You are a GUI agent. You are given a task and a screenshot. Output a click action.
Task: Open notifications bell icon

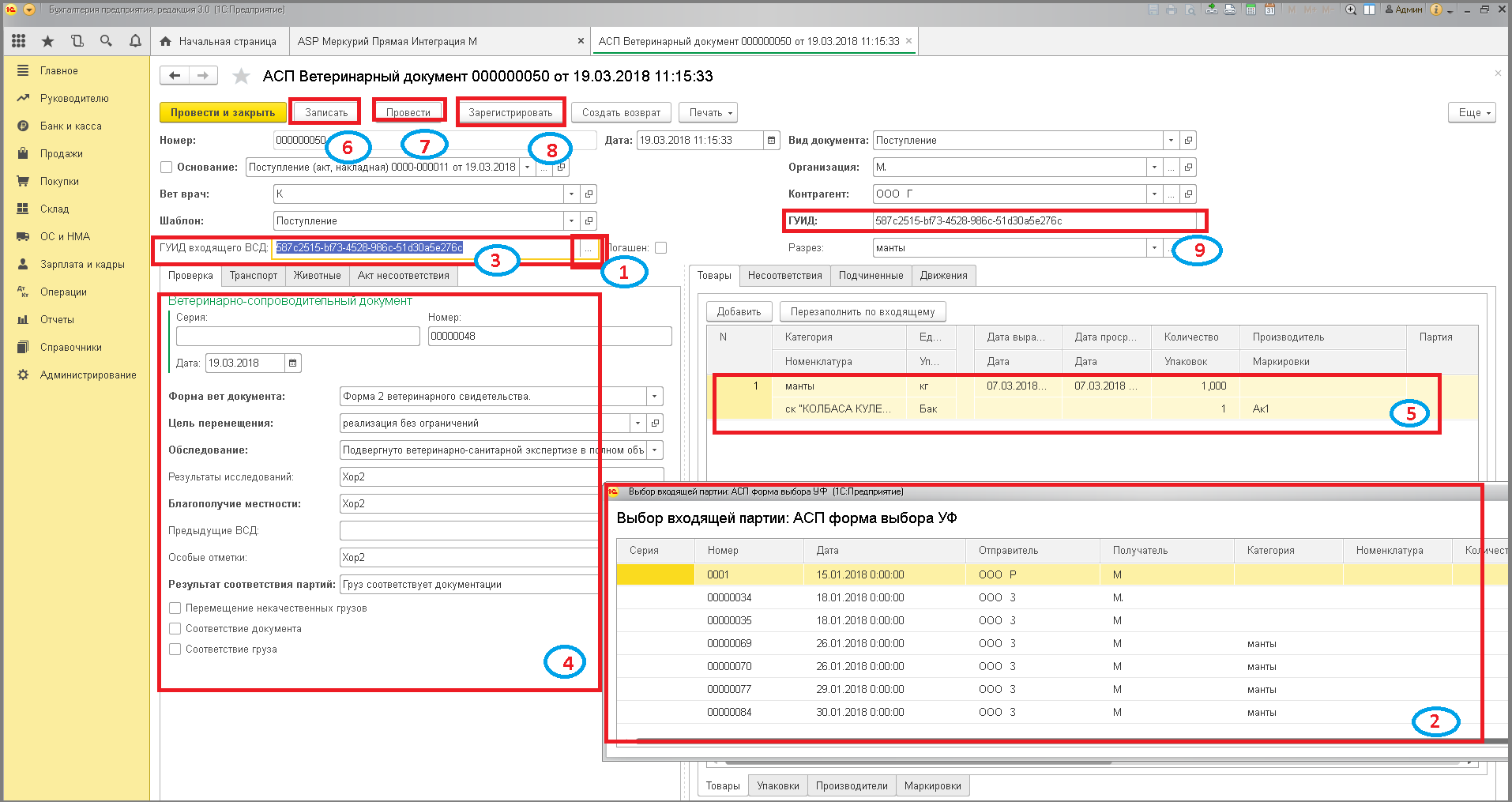click(135, 41)
